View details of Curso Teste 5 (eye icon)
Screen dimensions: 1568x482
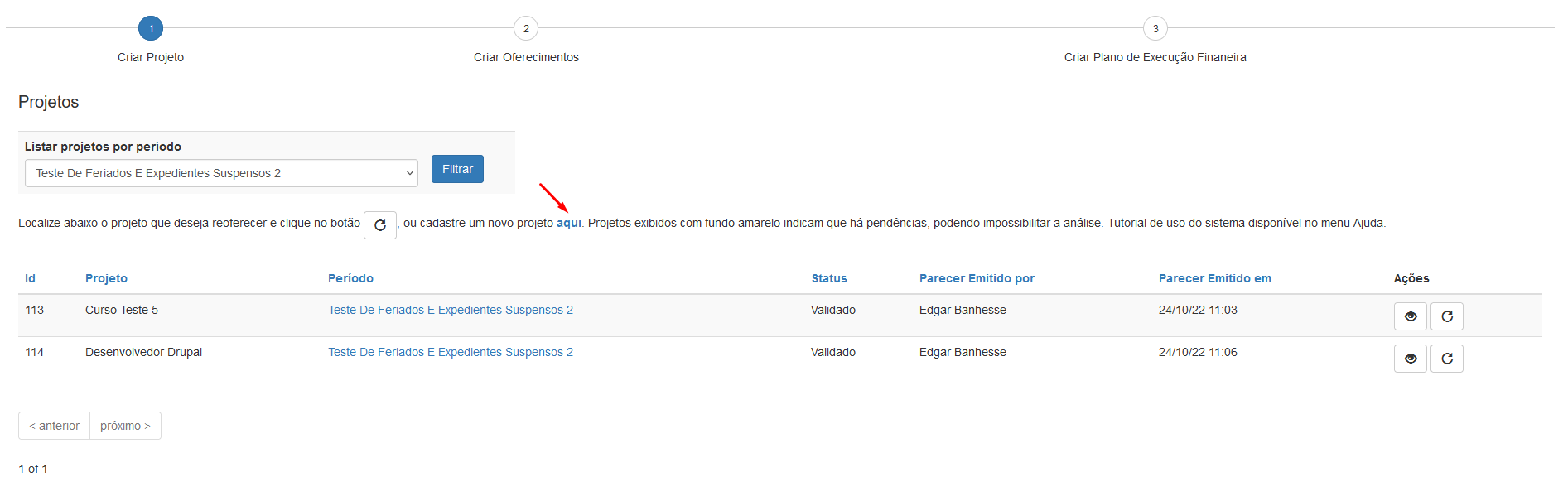point(1410,316)
